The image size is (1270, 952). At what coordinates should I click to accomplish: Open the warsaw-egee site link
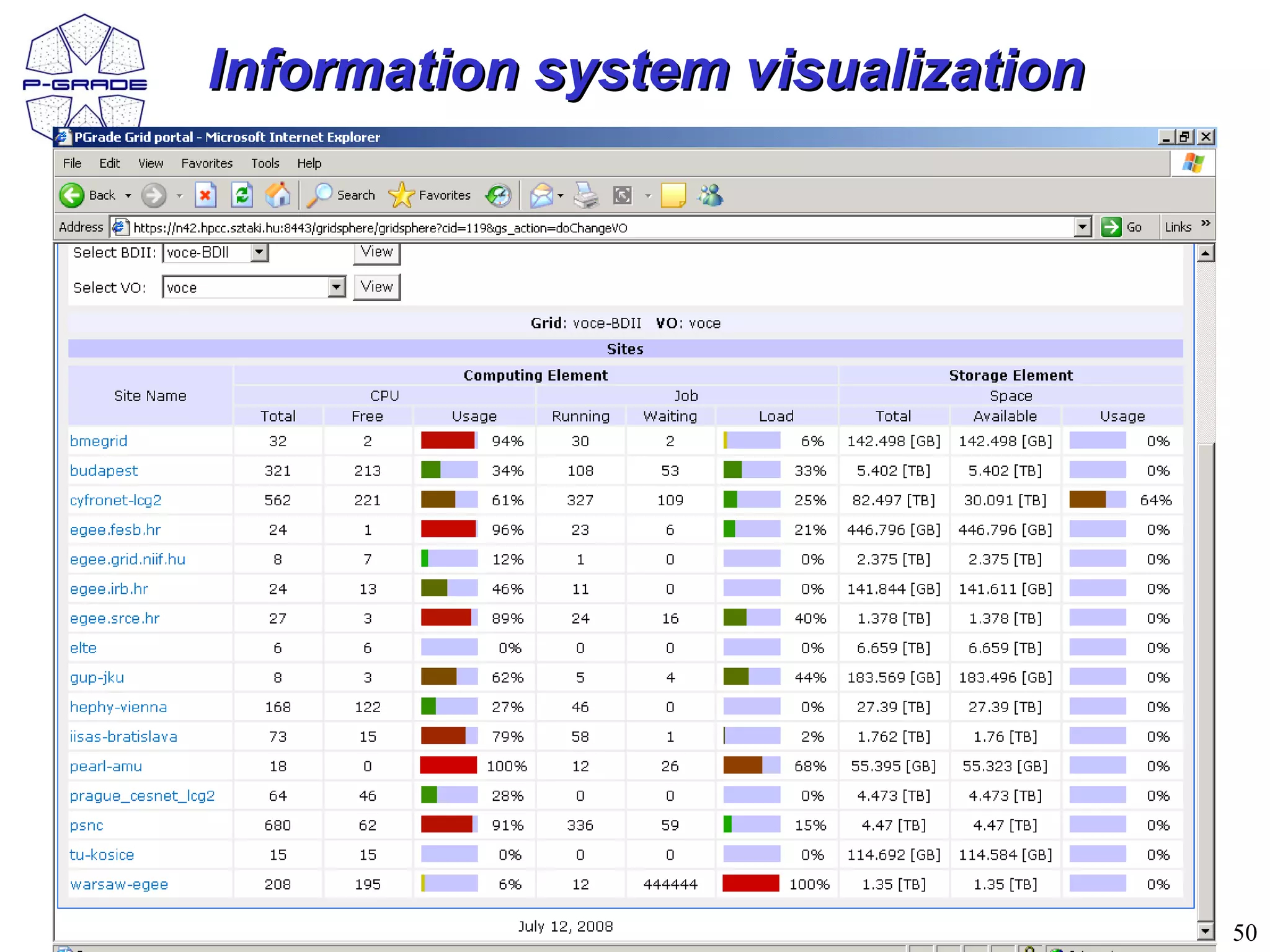click(x=118, y=884)
